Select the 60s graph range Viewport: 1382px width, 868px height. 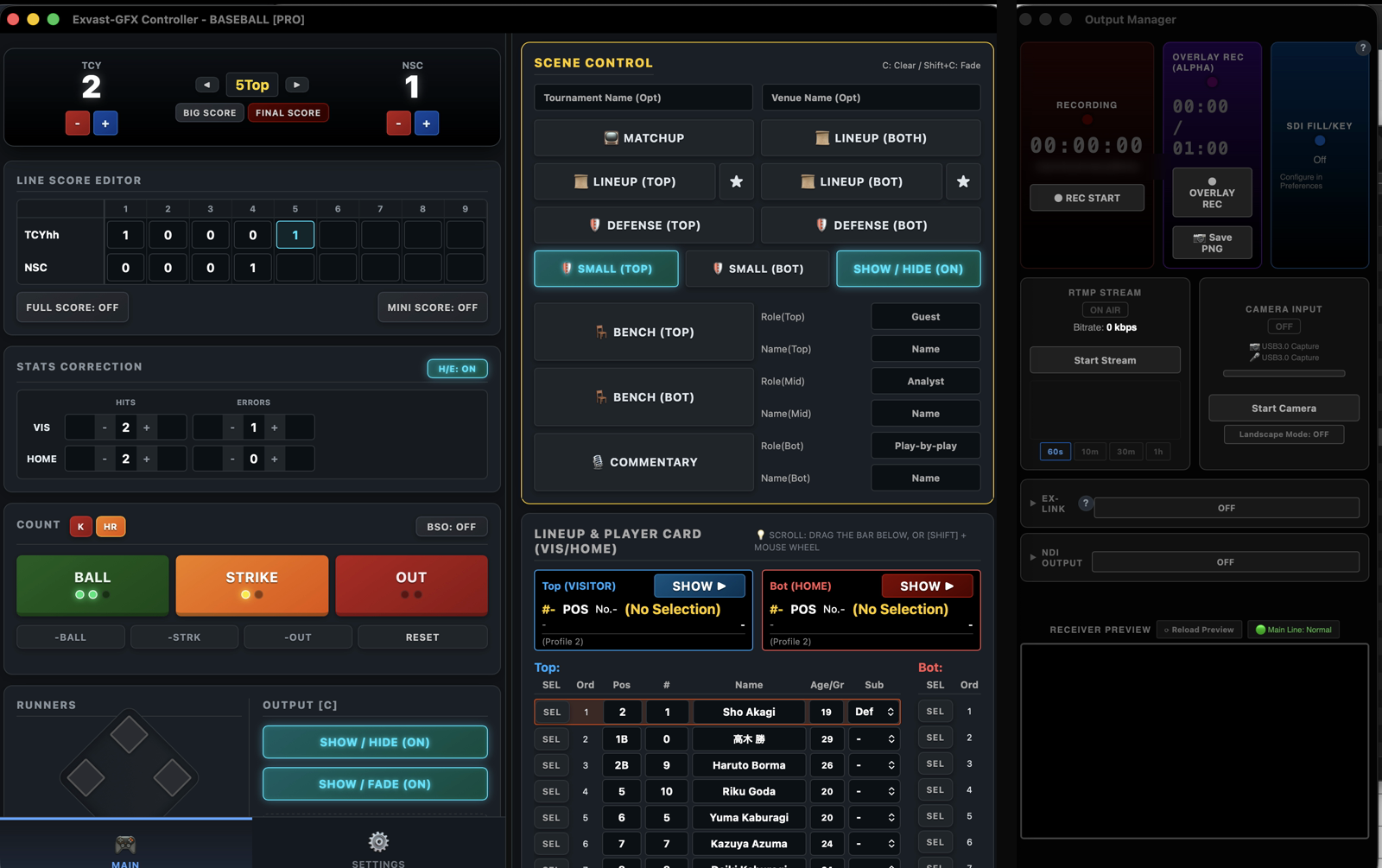tap(1056, 452)
